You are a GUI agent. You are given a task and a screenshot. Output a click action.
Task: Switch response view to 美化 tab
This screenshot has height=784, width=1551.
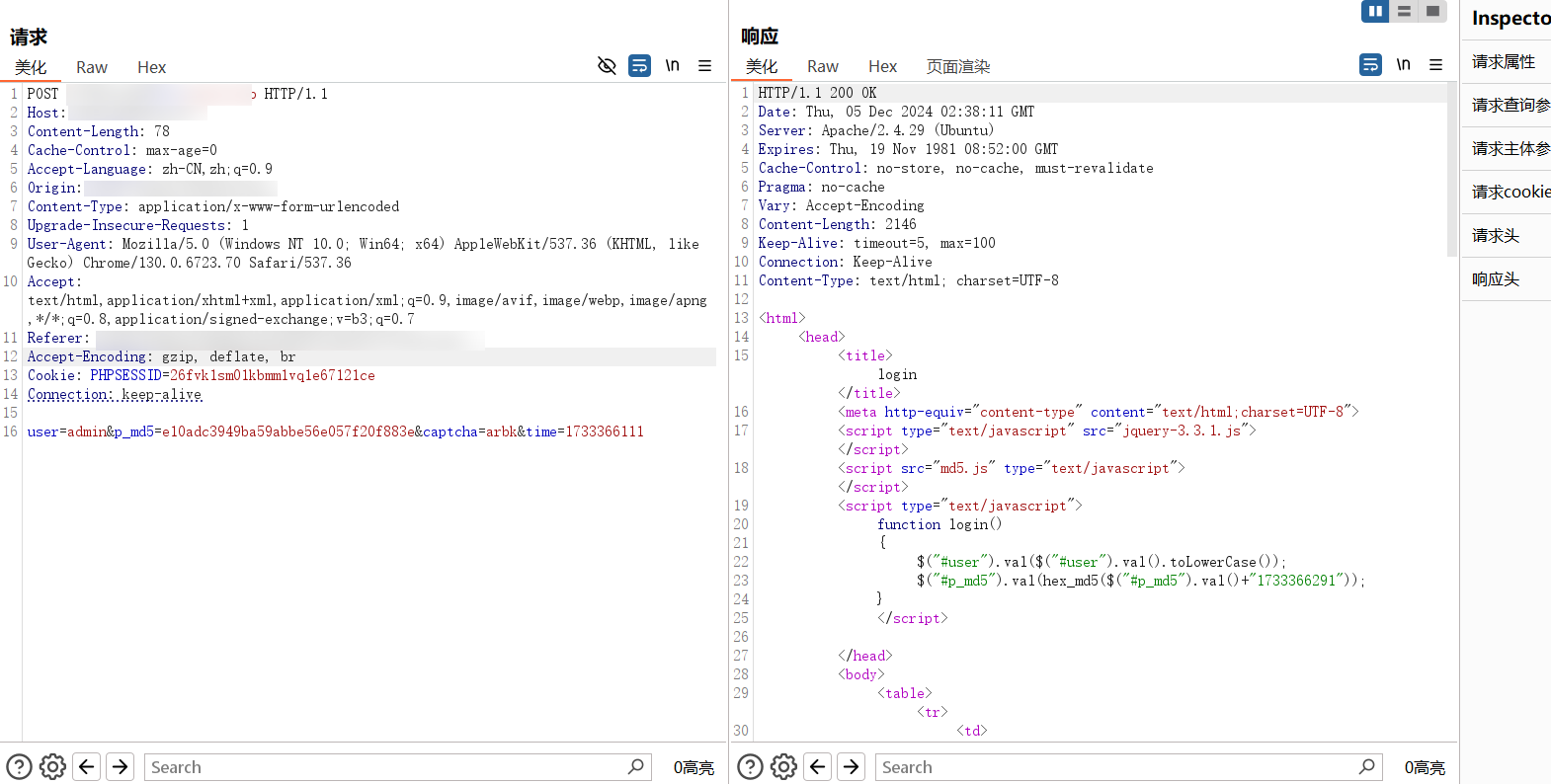pos(762,66)
